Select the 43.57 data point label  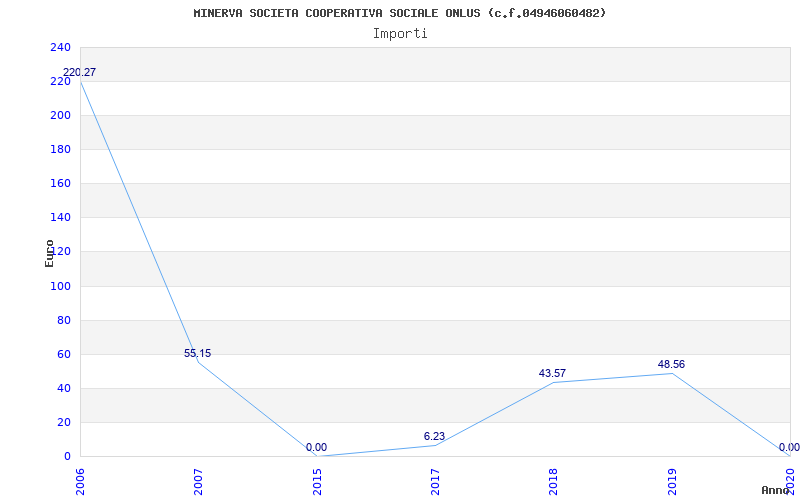552,373
